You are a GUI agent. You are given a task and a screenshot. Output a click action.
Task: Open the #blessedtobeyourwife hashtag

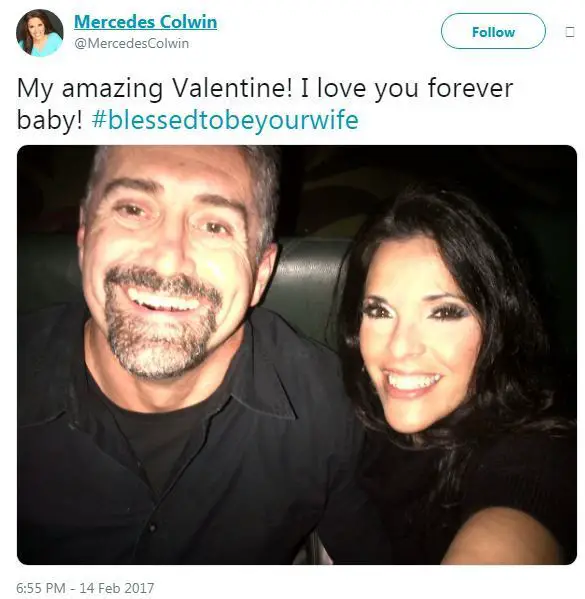(x=225, y=120)
